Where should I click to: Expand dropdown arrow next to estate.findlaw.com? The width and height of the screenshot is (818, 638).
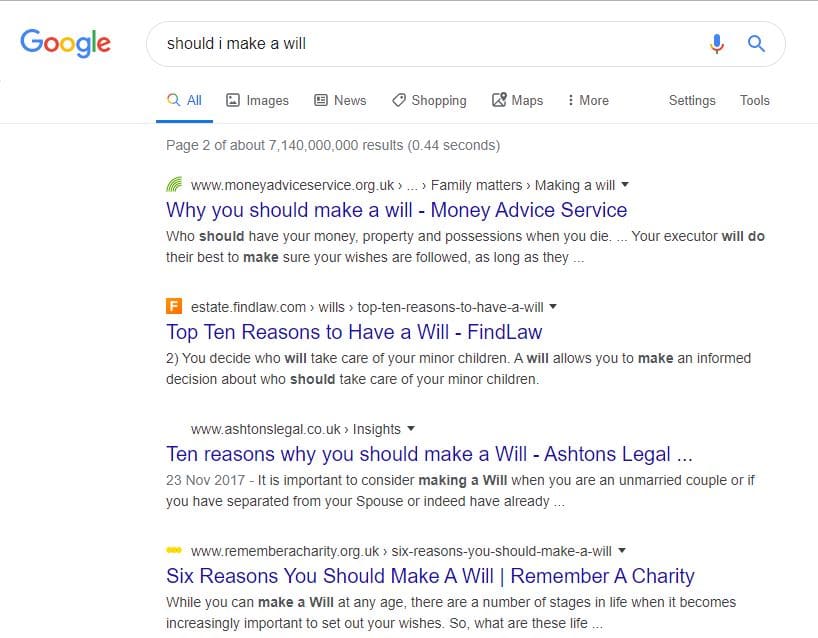pos(553,307)
